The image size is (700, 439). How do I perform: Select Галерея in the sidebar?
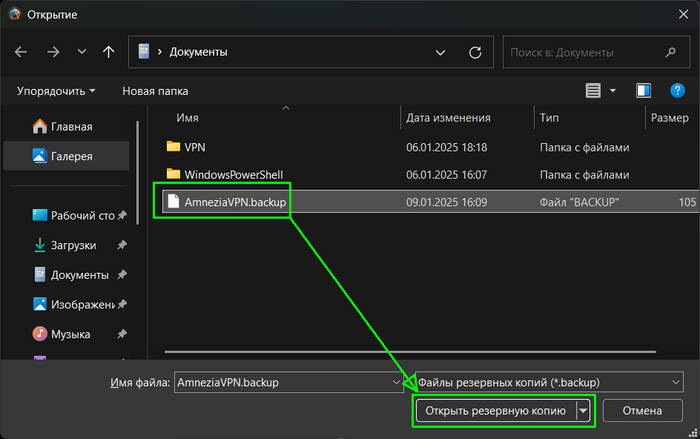coord(67,156)
